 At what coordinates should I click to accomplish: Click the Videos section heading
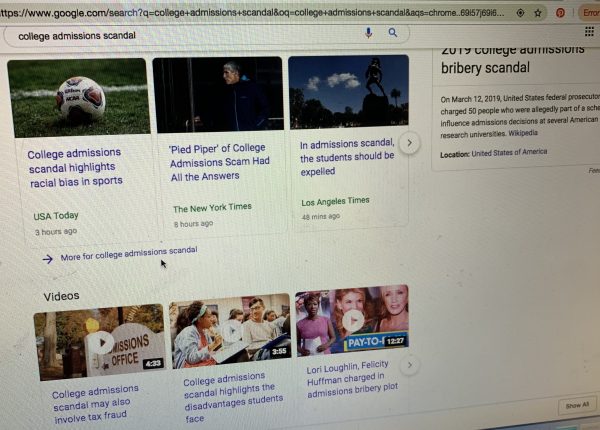pos(61,296)
